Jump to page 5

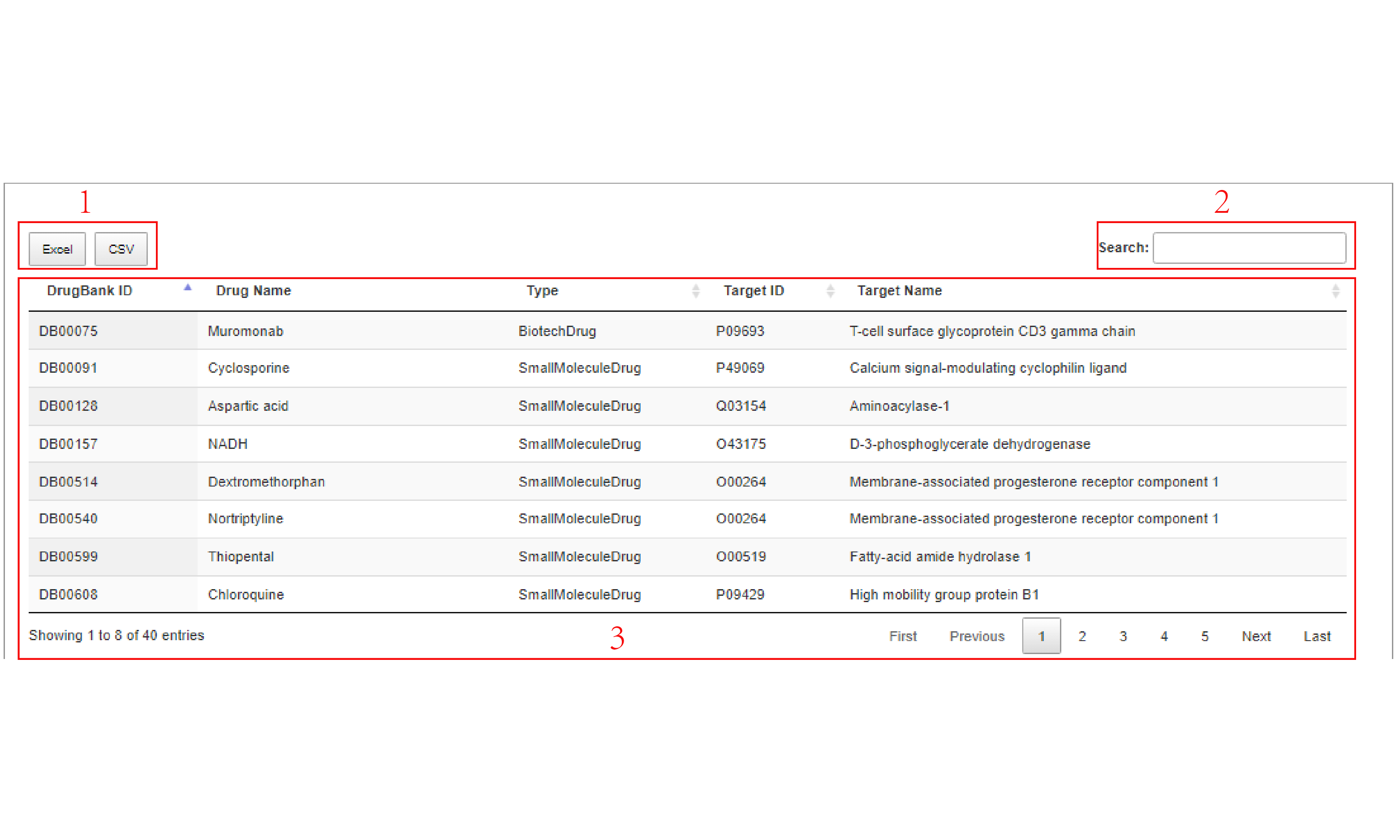[1205, 636]
